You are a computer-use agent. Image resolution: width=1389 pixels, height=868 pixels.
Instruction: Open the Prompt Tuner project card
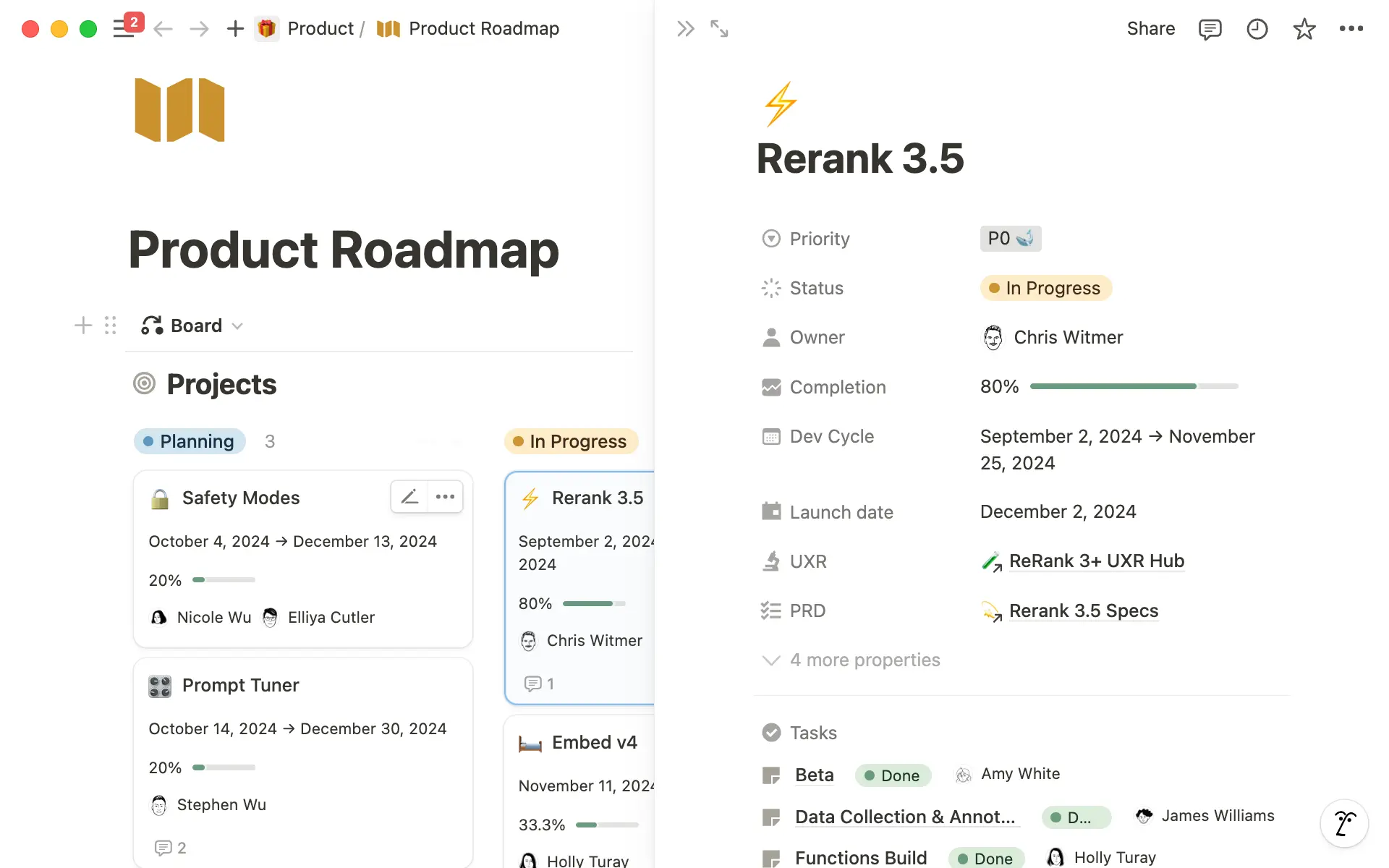point(240,685)
